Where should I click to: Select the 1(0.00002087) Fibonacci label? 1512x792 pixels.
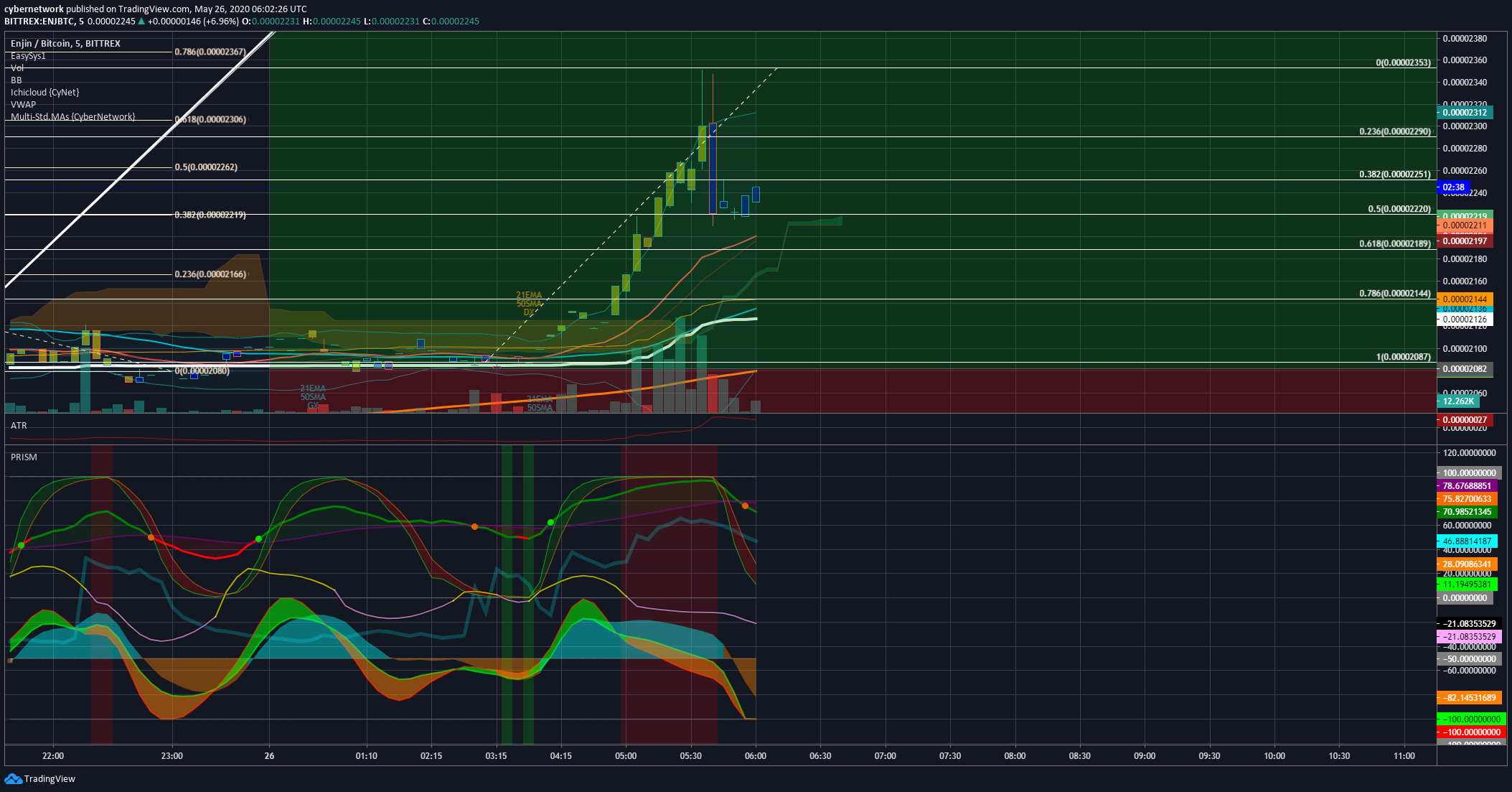pos(1403,357)
